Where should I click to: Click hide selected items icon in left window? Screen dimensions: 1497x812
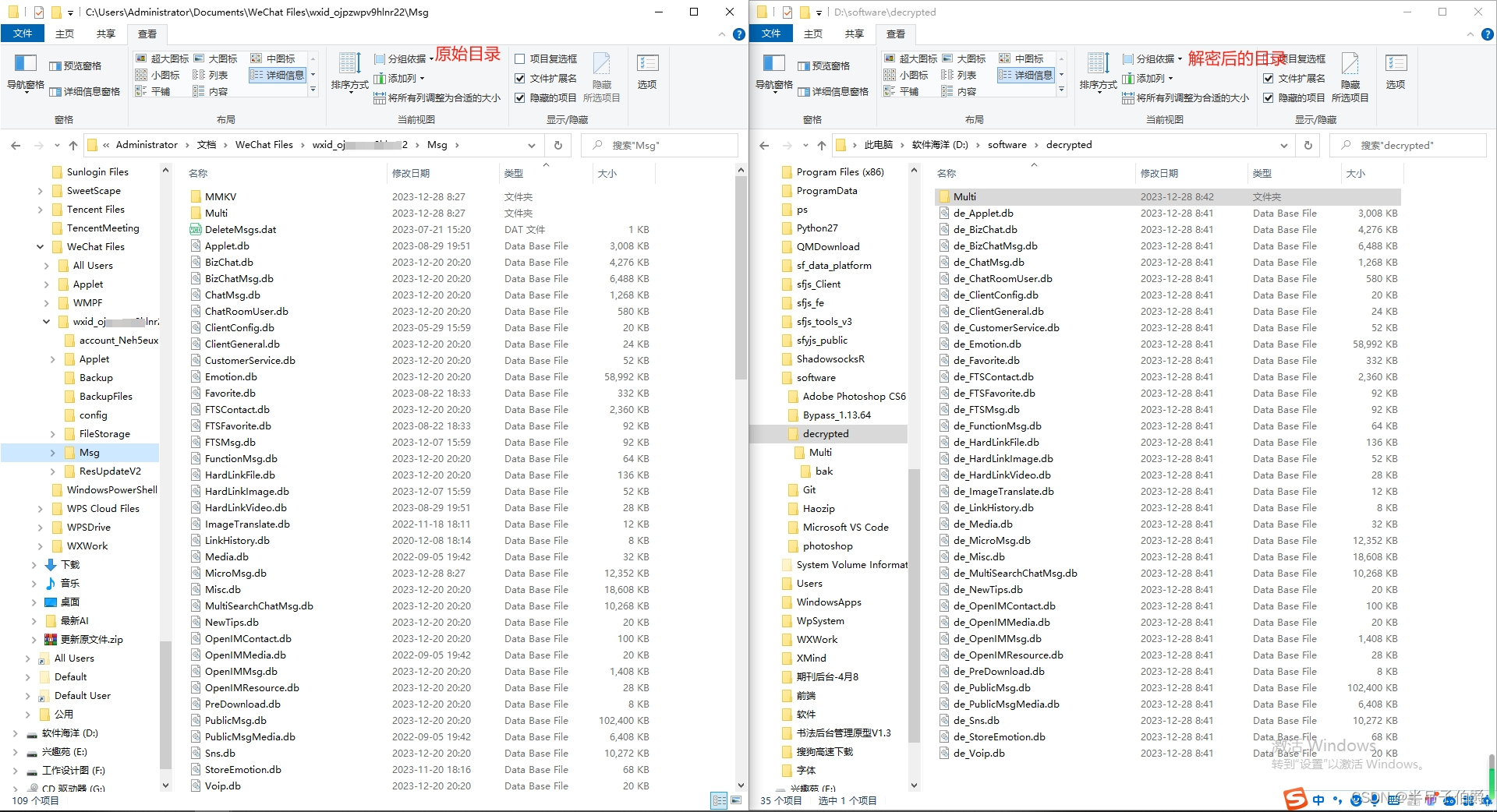coord(602,76)
